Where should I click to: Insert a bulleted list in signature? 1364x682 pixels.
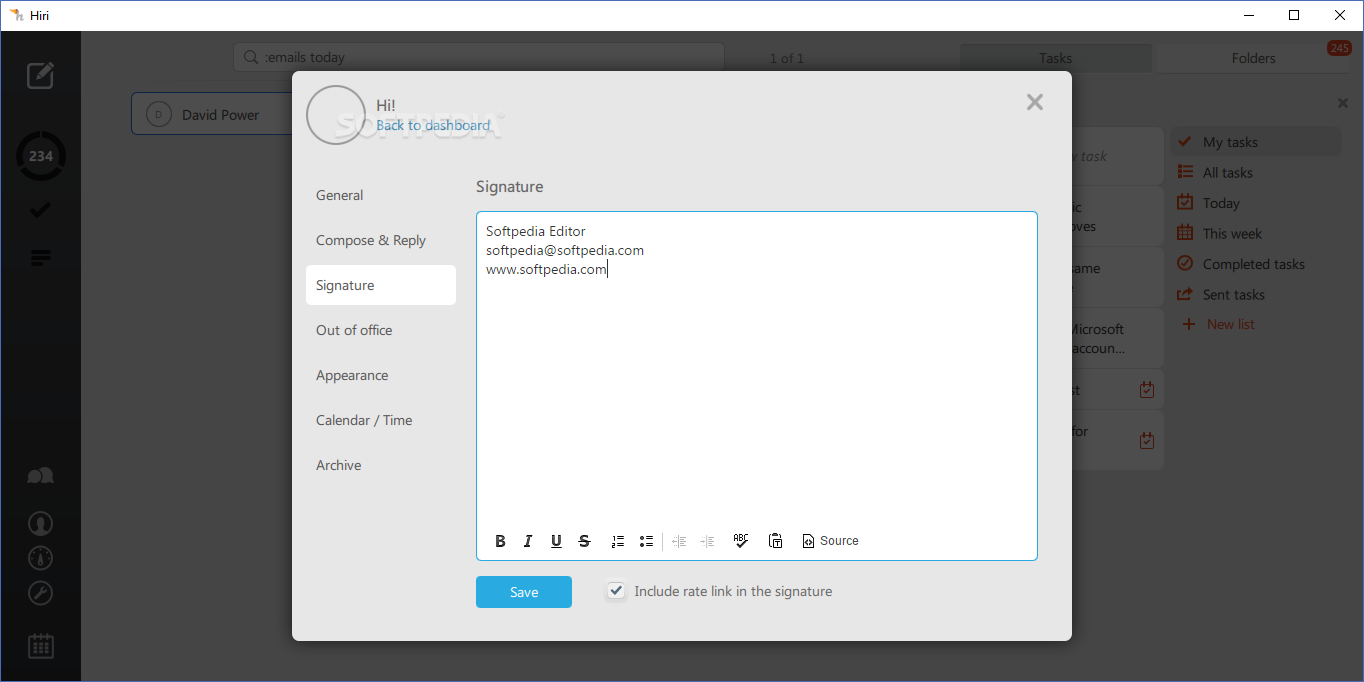[646, 541]
